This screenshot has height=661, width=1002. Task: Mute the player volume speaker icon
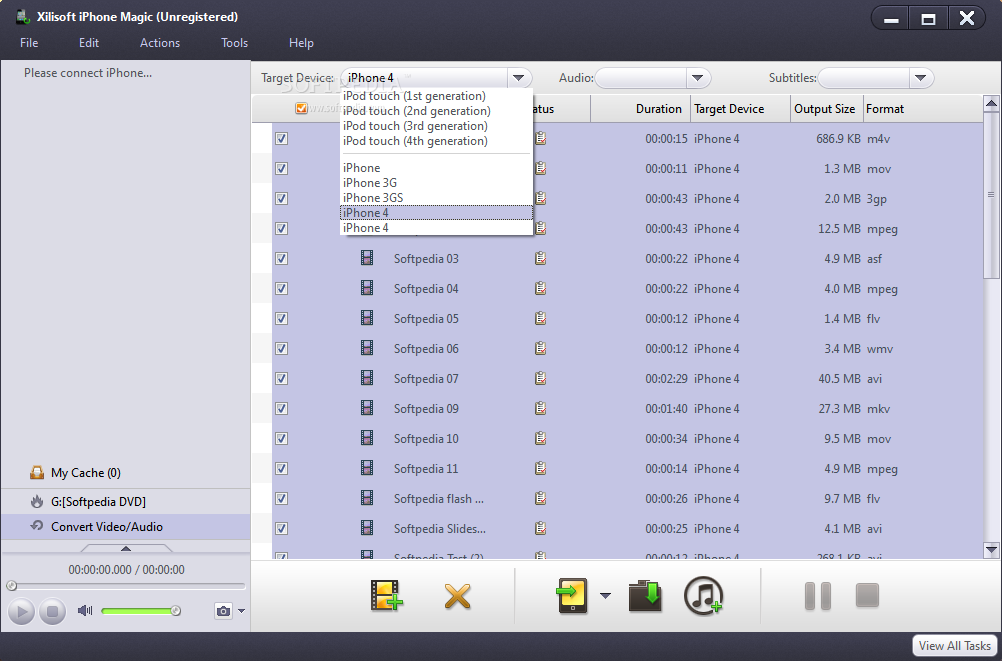pos(84,610)
